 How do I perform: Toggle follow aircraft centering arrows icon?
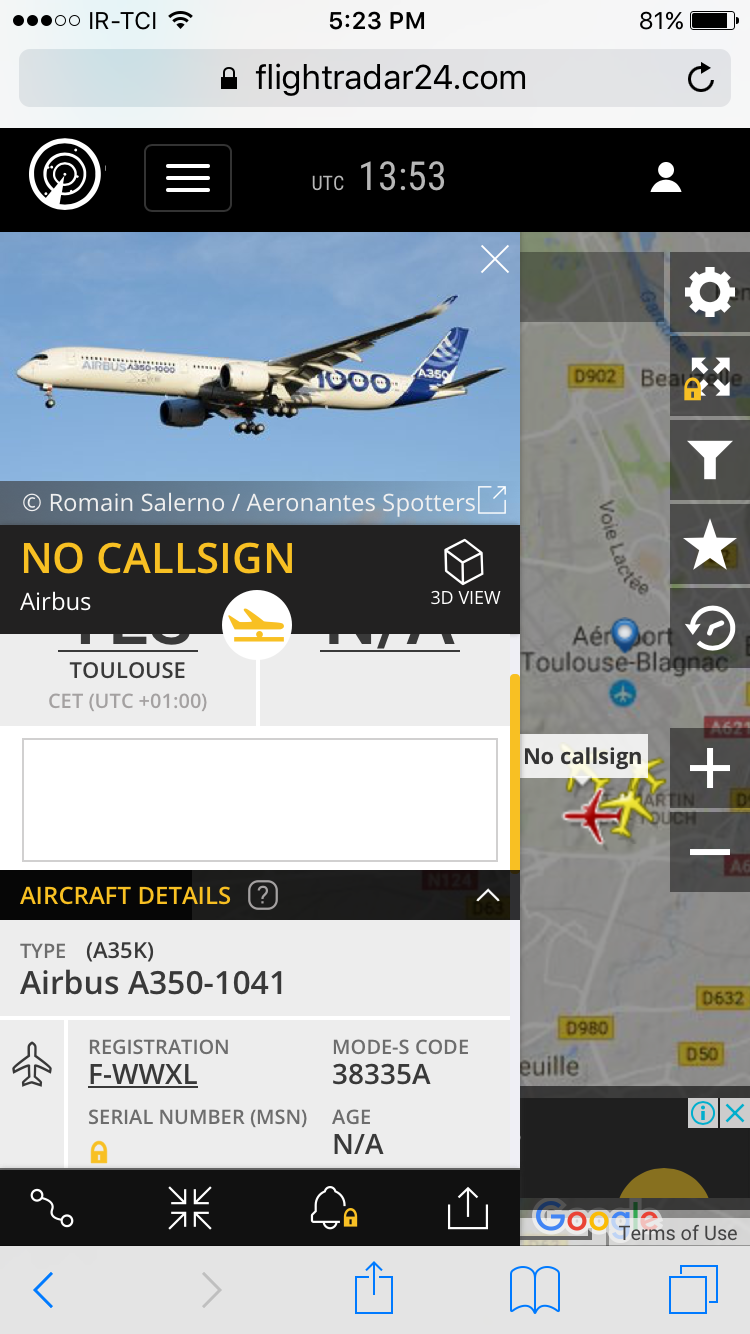pos(190,1208)
